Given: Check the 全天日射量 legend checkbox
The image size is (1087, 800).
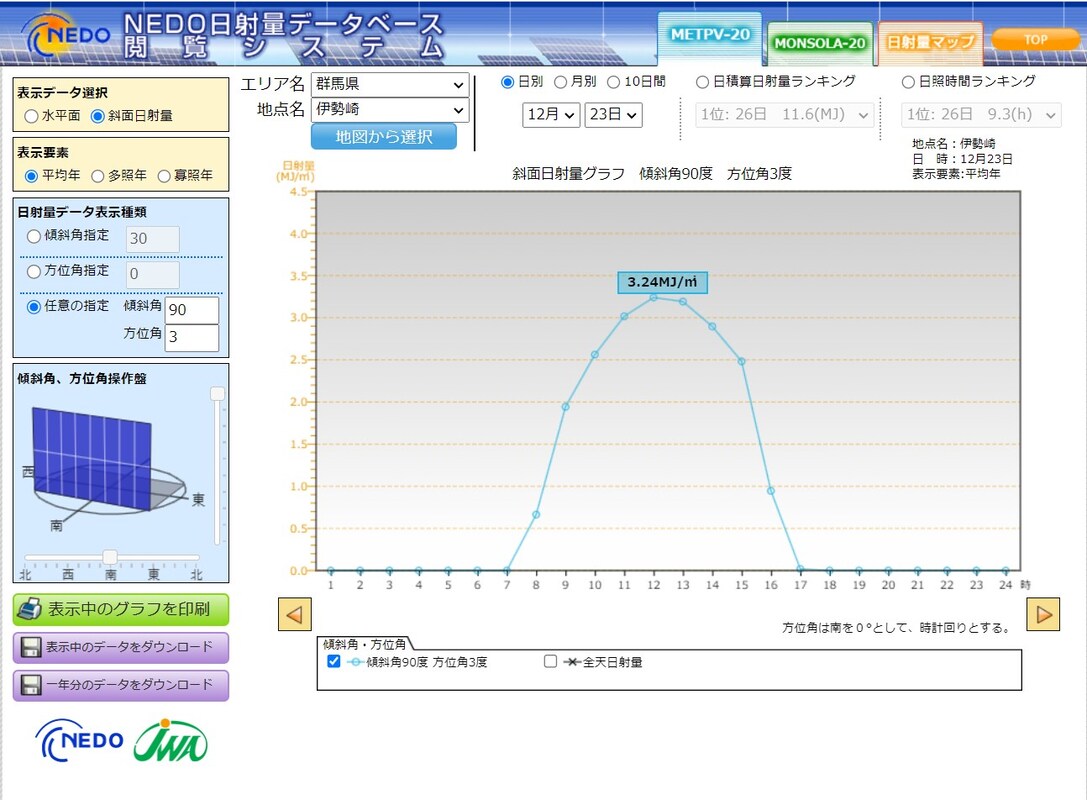Looking at the screenshot, I should point(550,661).
